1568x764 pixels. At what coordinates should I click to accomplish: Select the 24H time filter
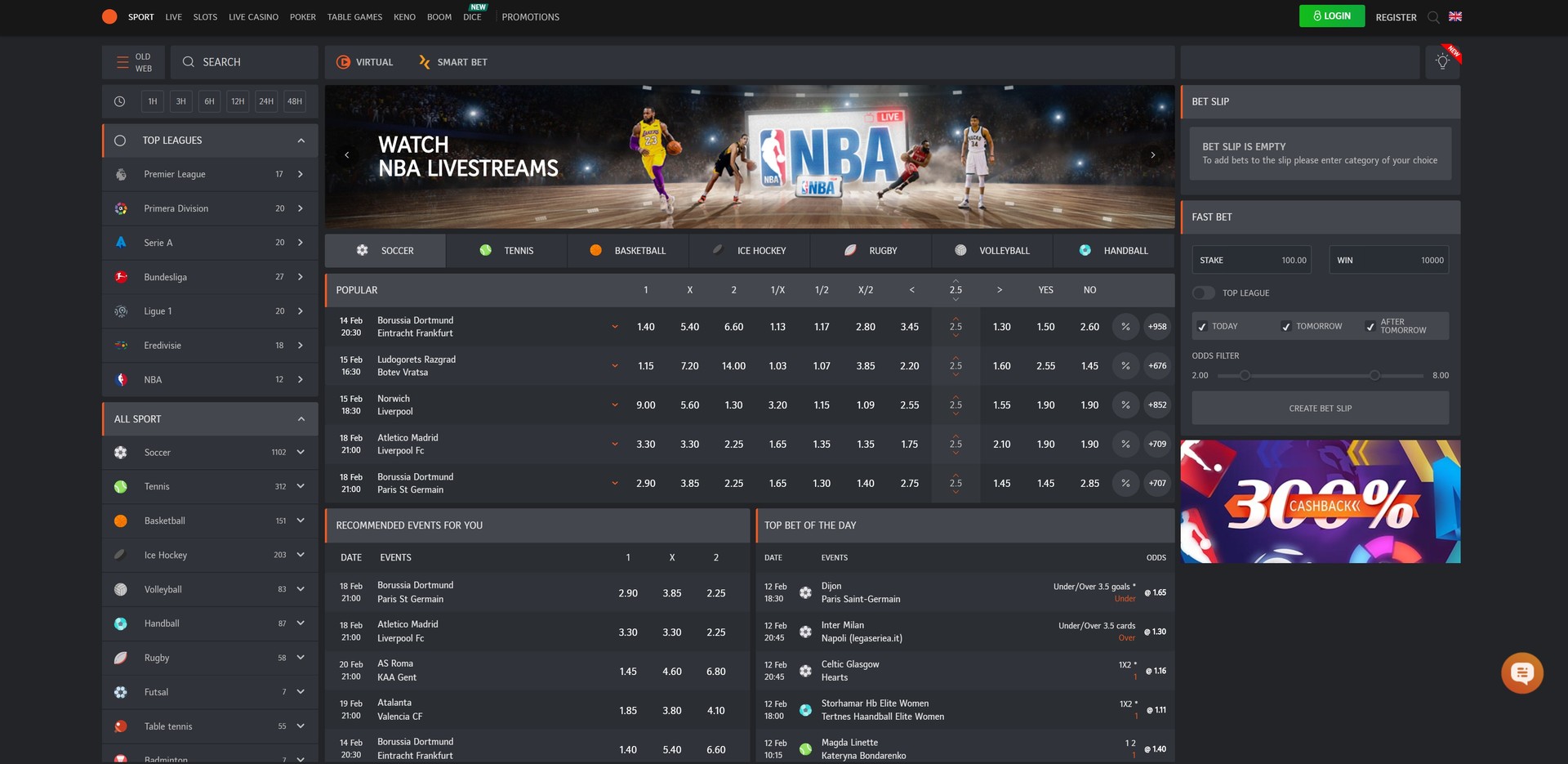[266, 101]
